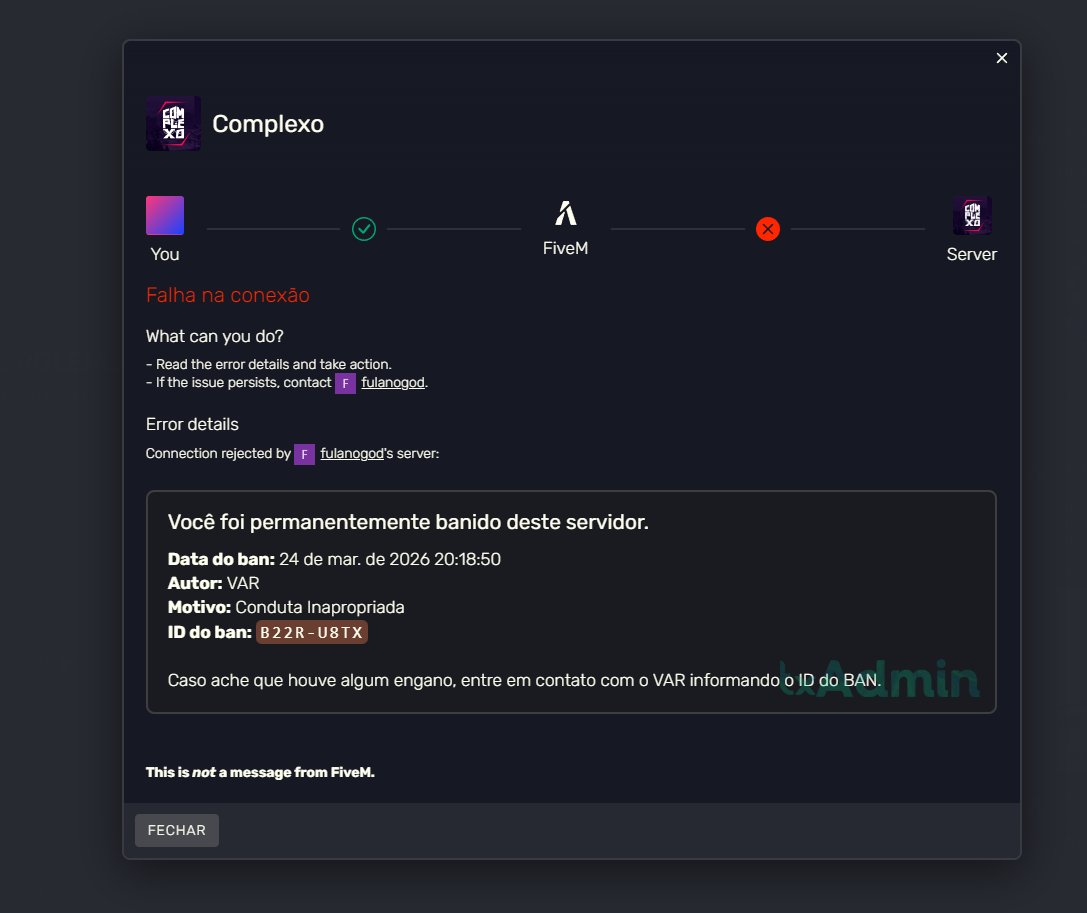This screenshot has height=913, width=1087.
Task: Click purple F avatar beside persists contact
Action: (345, 383)
